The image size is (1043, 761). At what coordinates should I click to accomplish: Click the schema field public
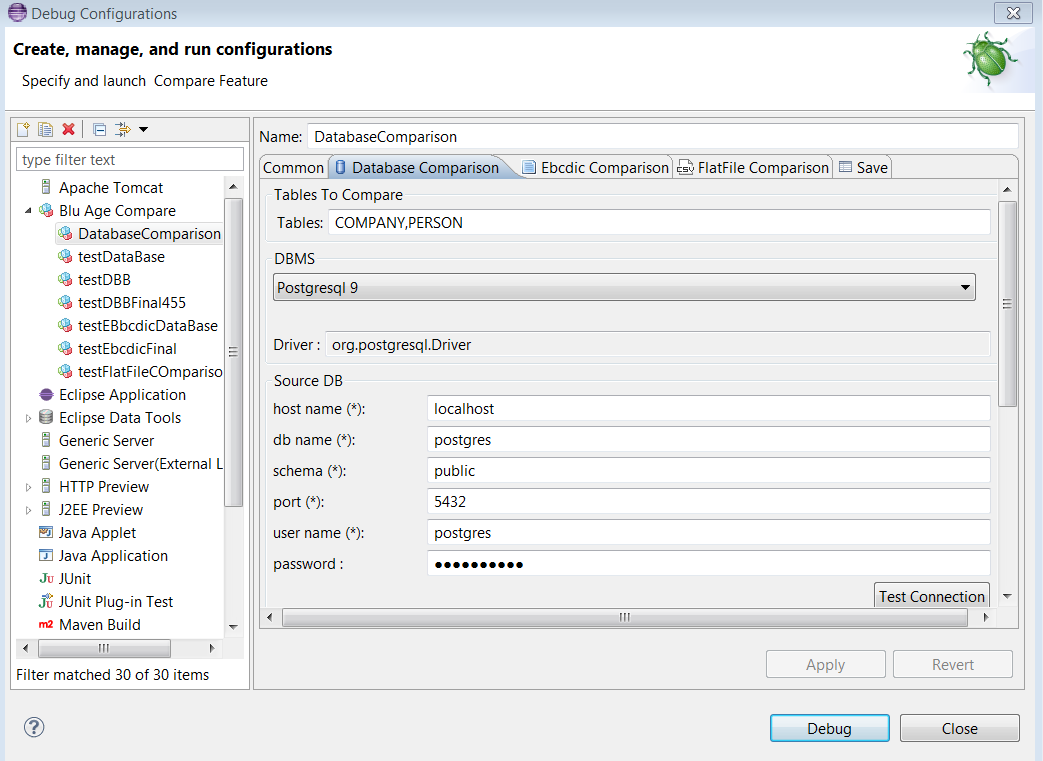point(708,470)
